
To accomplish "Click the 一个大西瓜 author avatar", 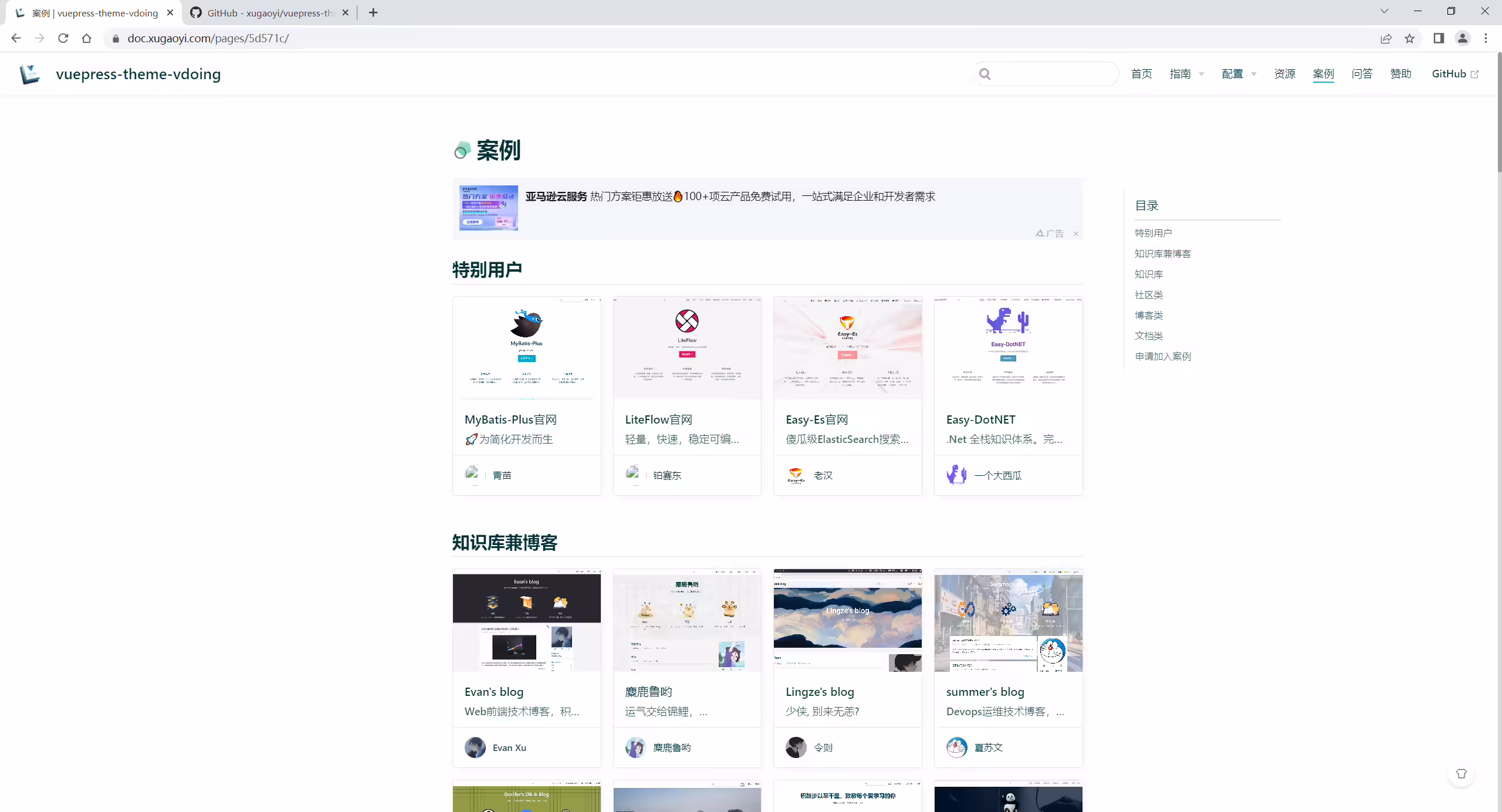I will pos(957,475).
